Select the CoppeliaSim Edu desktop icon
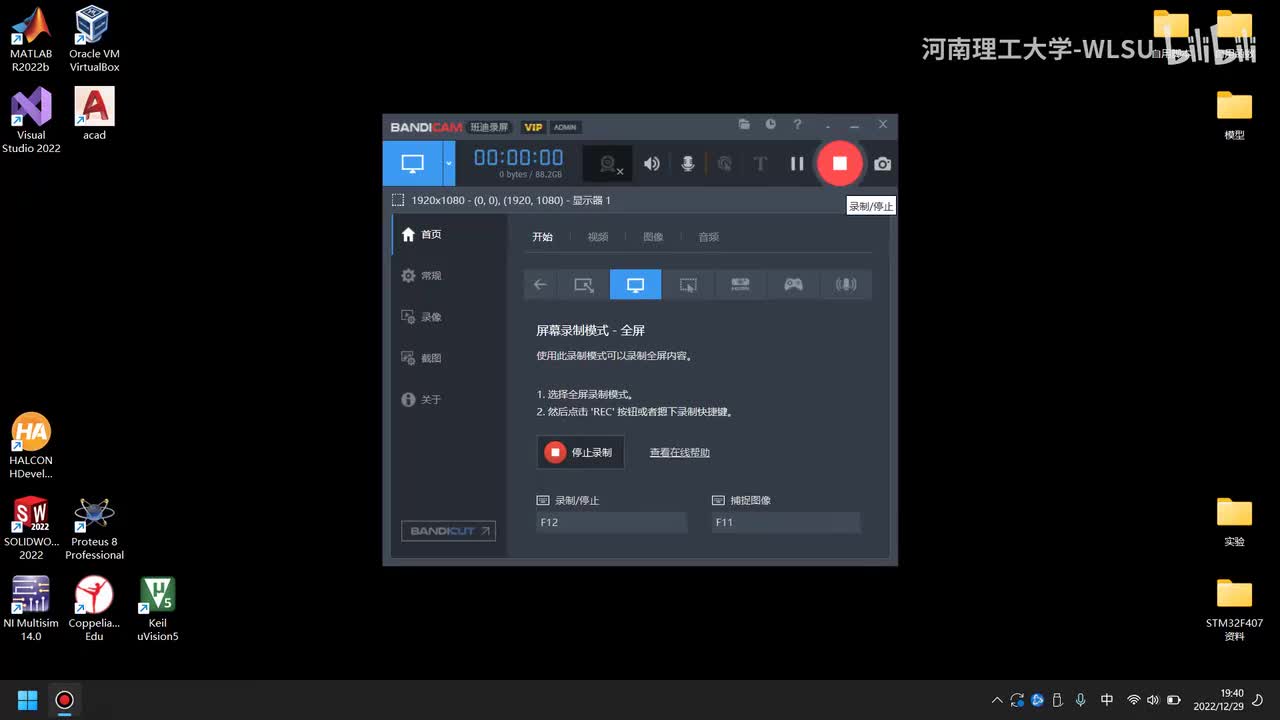 click(94, 609)
